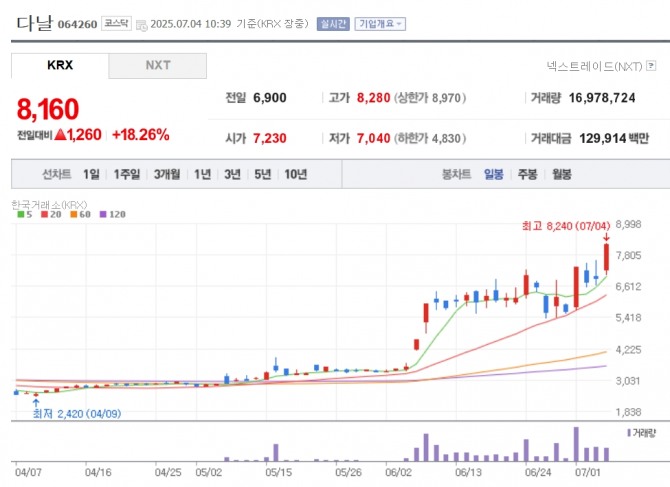Click the purple 120-day moving average swatch
670x487 pixels.
pos(103,214)
